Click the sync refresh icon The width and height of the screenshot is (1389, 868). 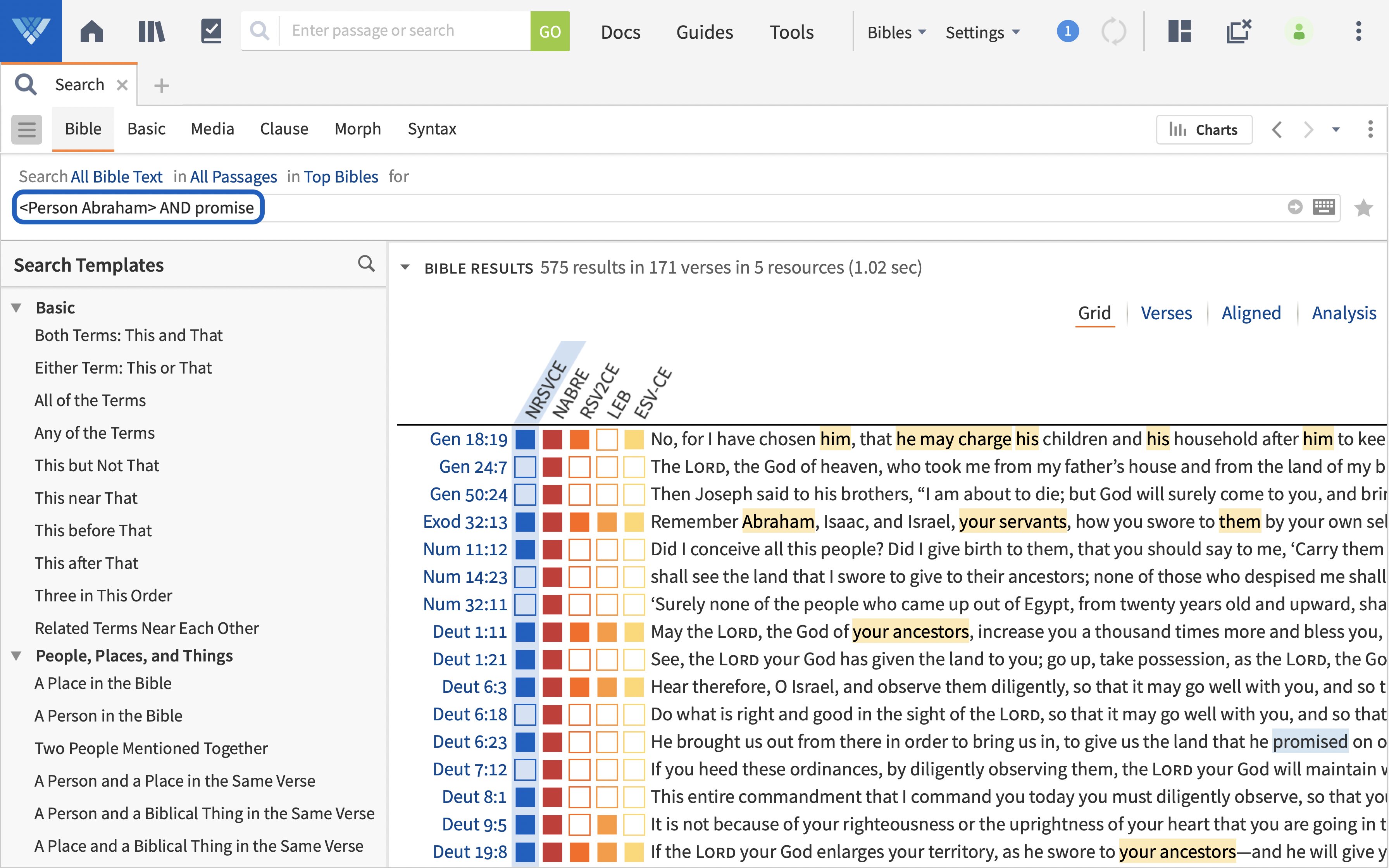coord(1113,31)
